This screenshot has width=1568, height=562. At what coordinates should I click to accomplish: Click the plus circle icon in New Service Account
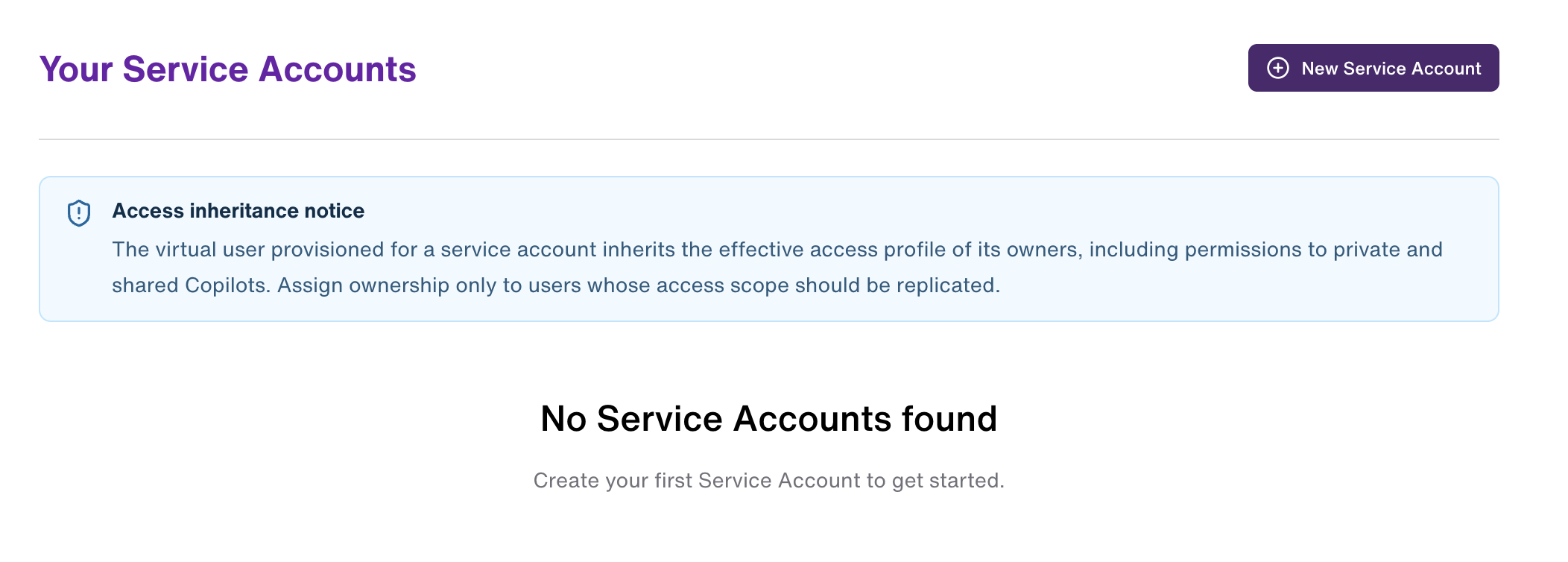tap(1278, 68)
